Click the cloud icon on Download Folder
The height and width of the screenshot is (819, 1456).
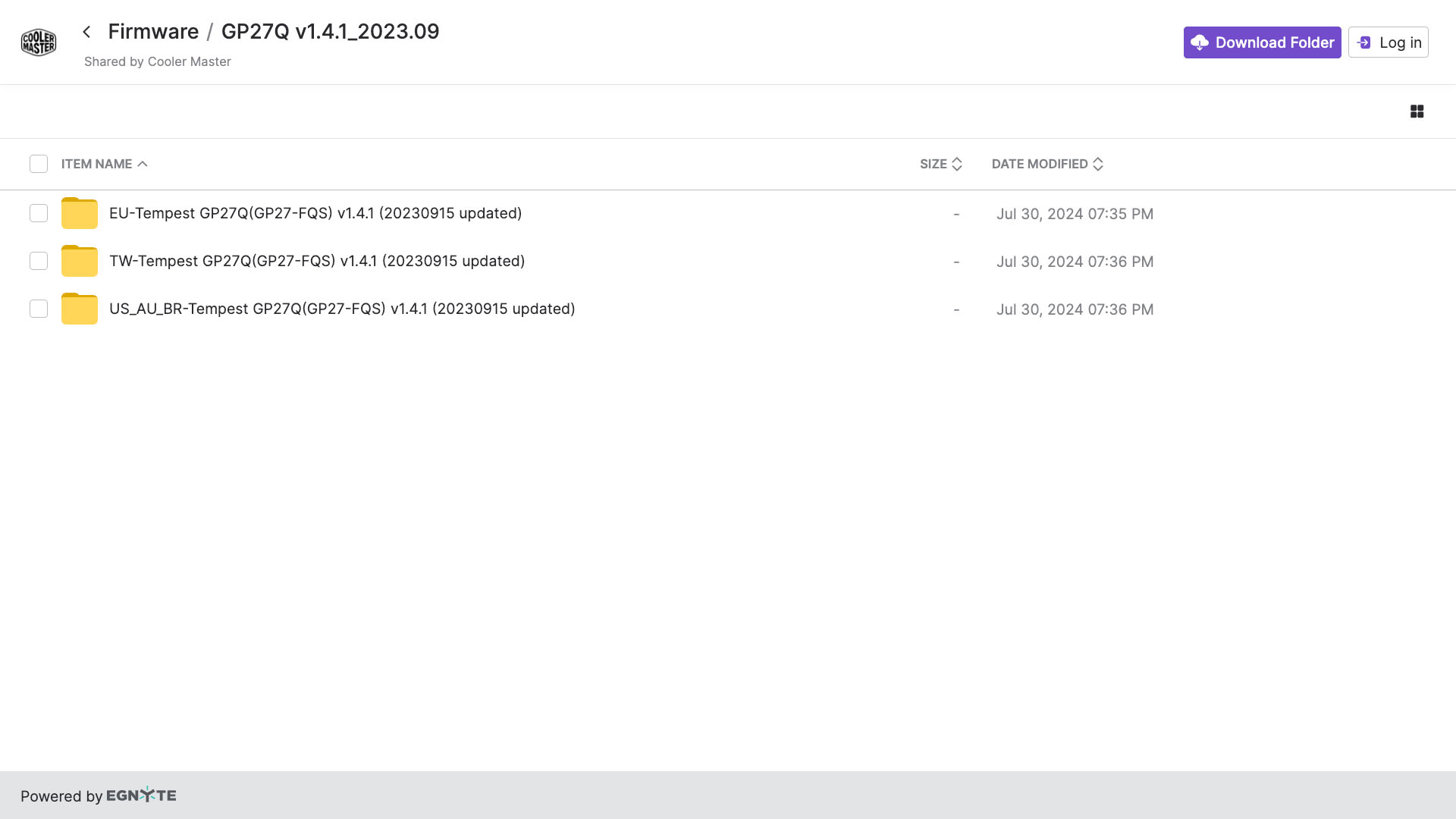(1200, 42)
